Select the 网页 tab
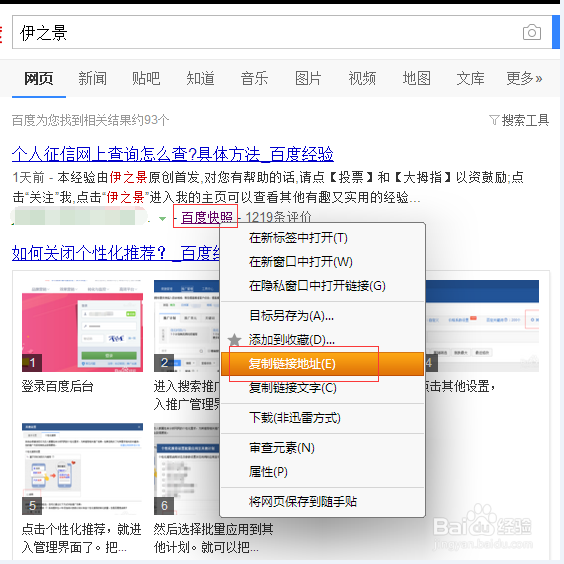 pos(38,78)
